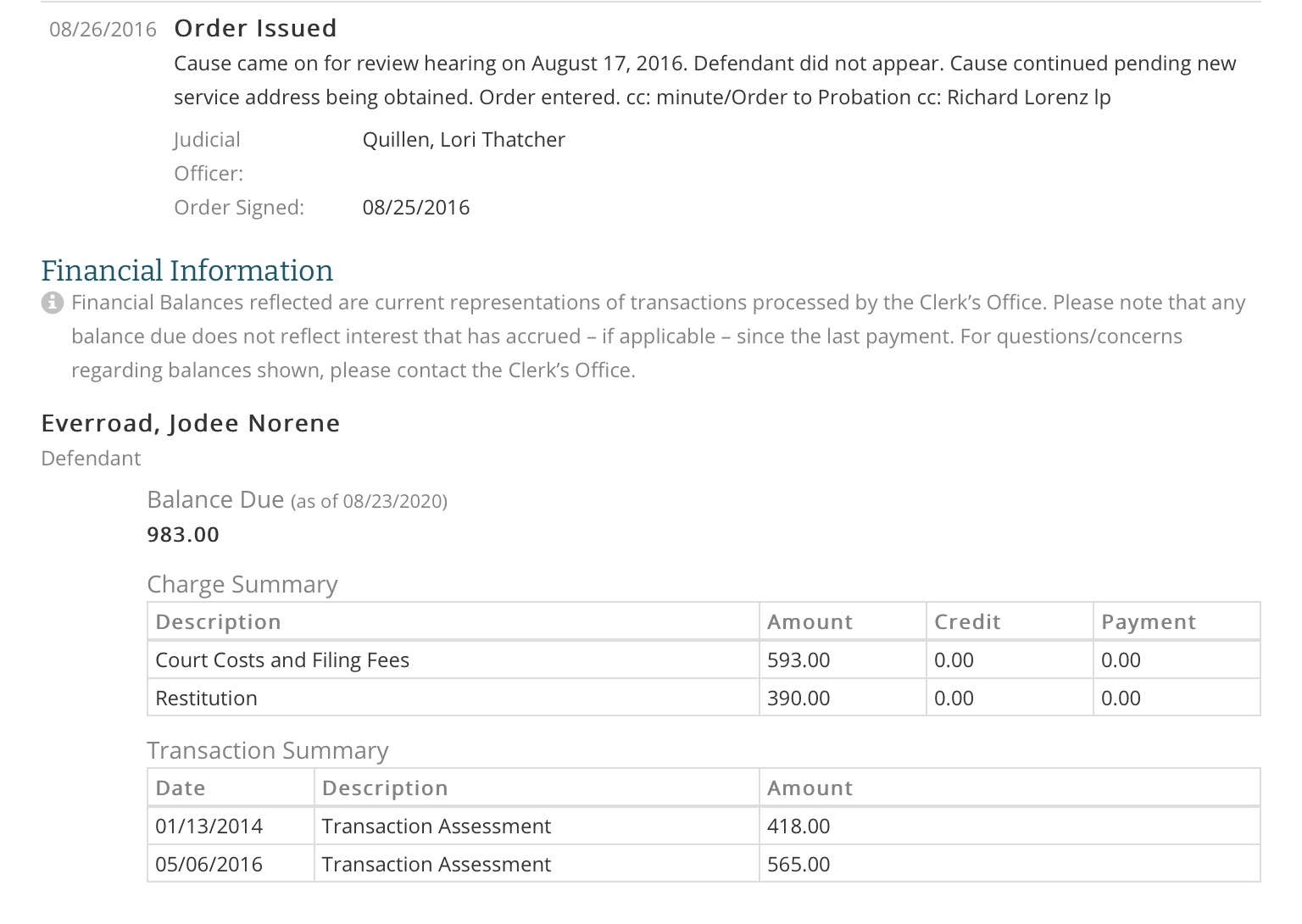This screenshot has height=924, width=1302.
Task: Click the info icon beside financial balances note
Action: click(x=53, y=303)
